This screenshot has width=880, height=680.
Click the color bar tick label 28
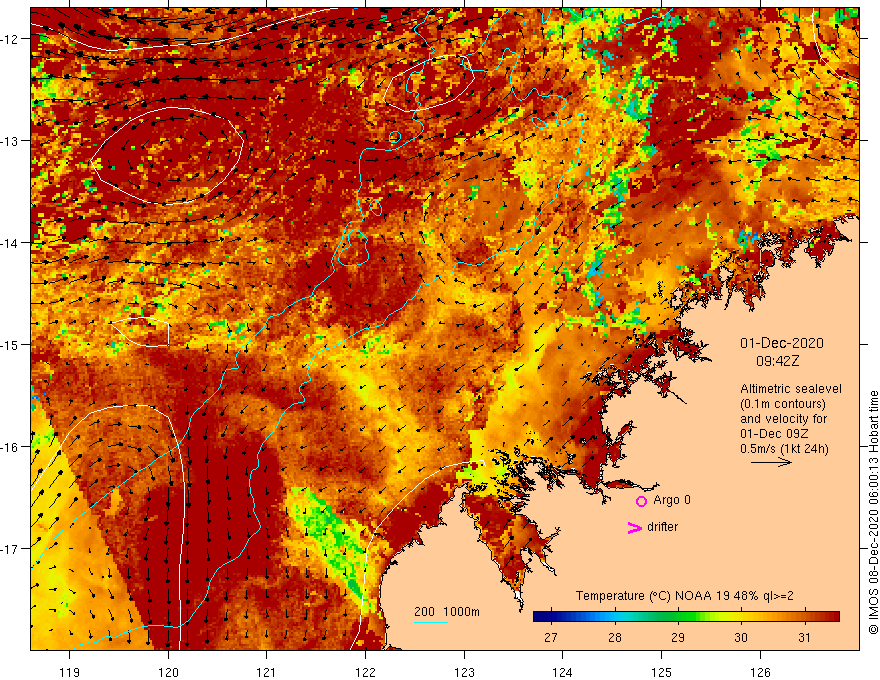point(615,637)
